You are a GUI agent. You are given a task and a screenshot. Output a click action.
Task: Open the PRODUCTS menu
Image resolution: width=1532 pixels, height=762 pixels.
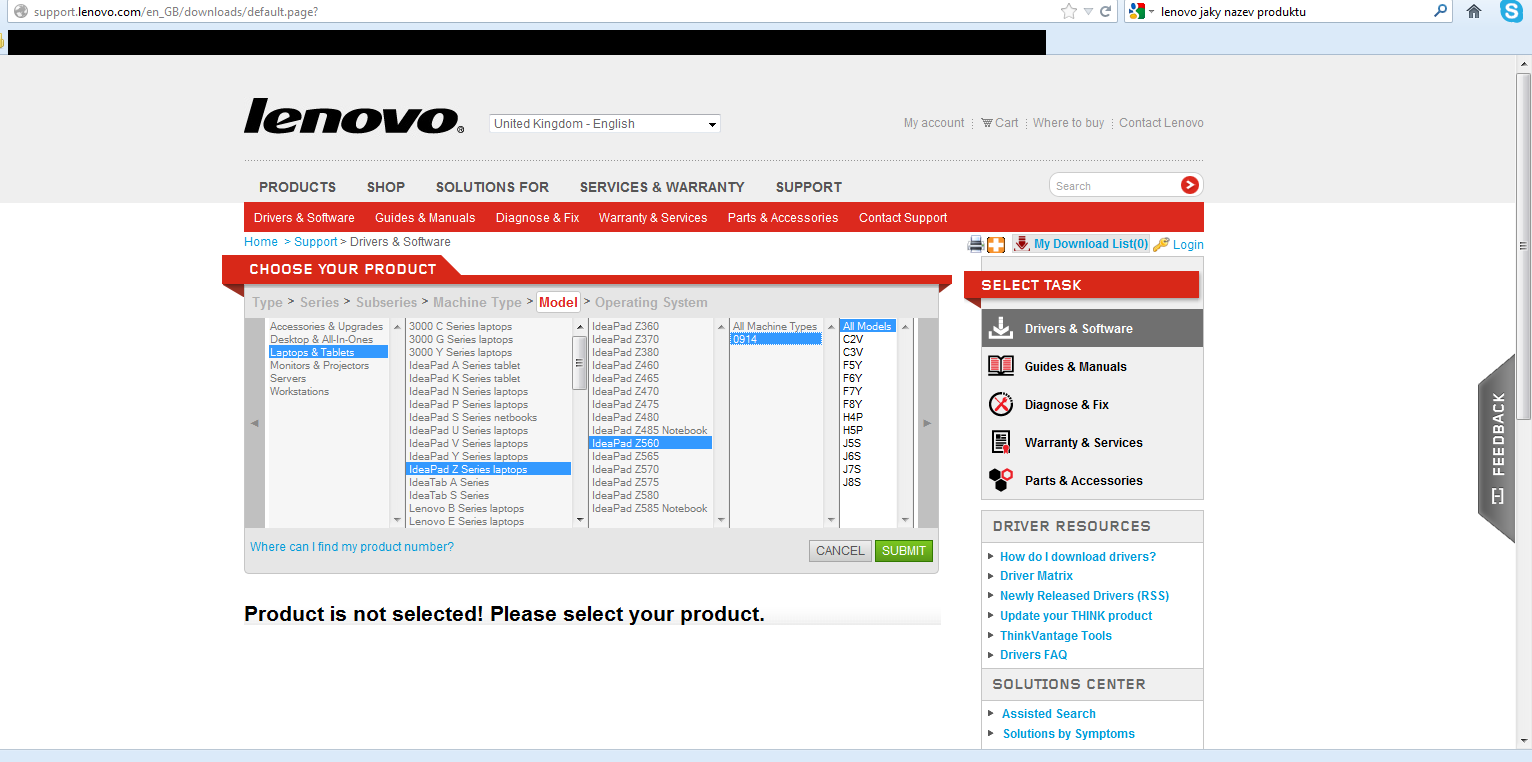pos(298,187)
